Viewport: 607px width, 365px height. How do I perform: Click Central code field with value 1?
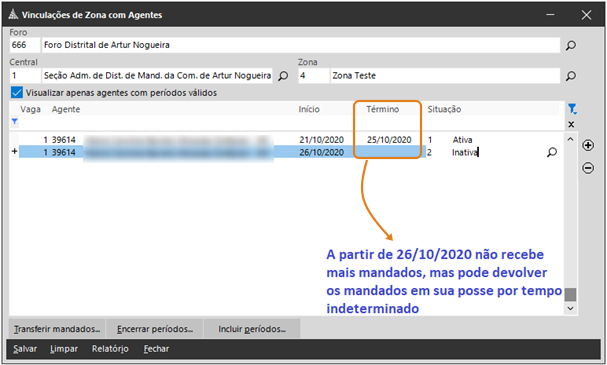point(25,75)
